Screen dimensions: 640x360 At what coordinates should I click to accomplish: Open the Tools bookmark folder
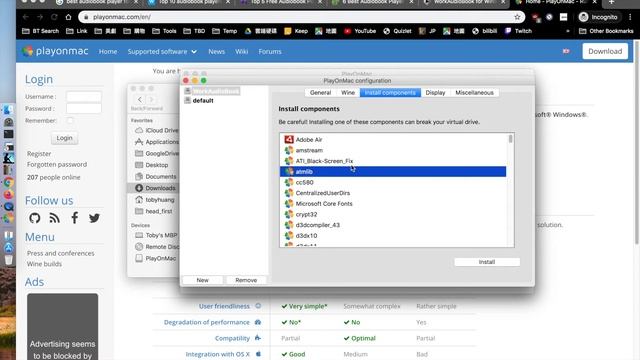pos(164,31)
